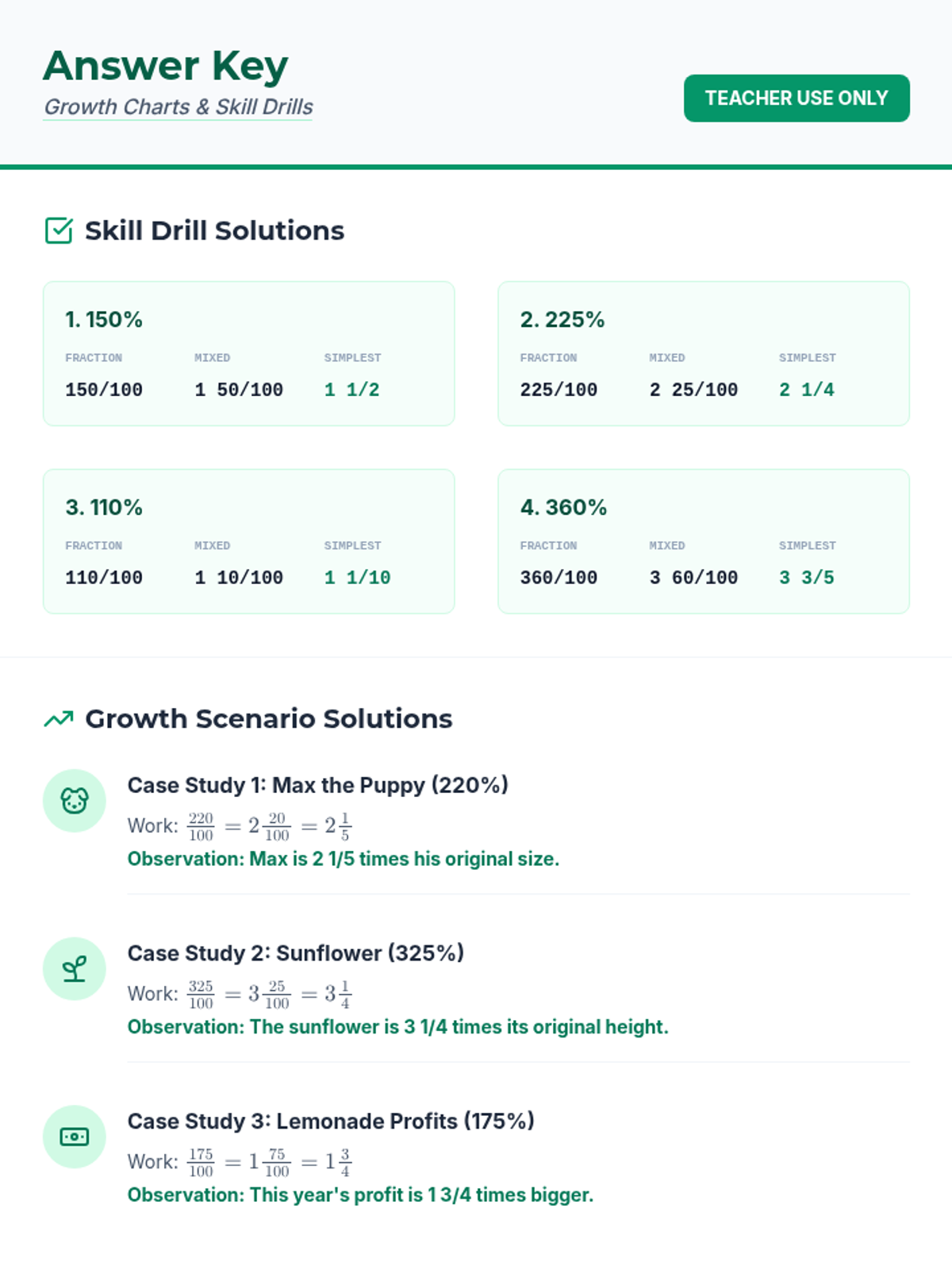The height and width of the screenshot is (1270, 952).
Task: Select the 4. 360% drill heading
Action: 563,508
